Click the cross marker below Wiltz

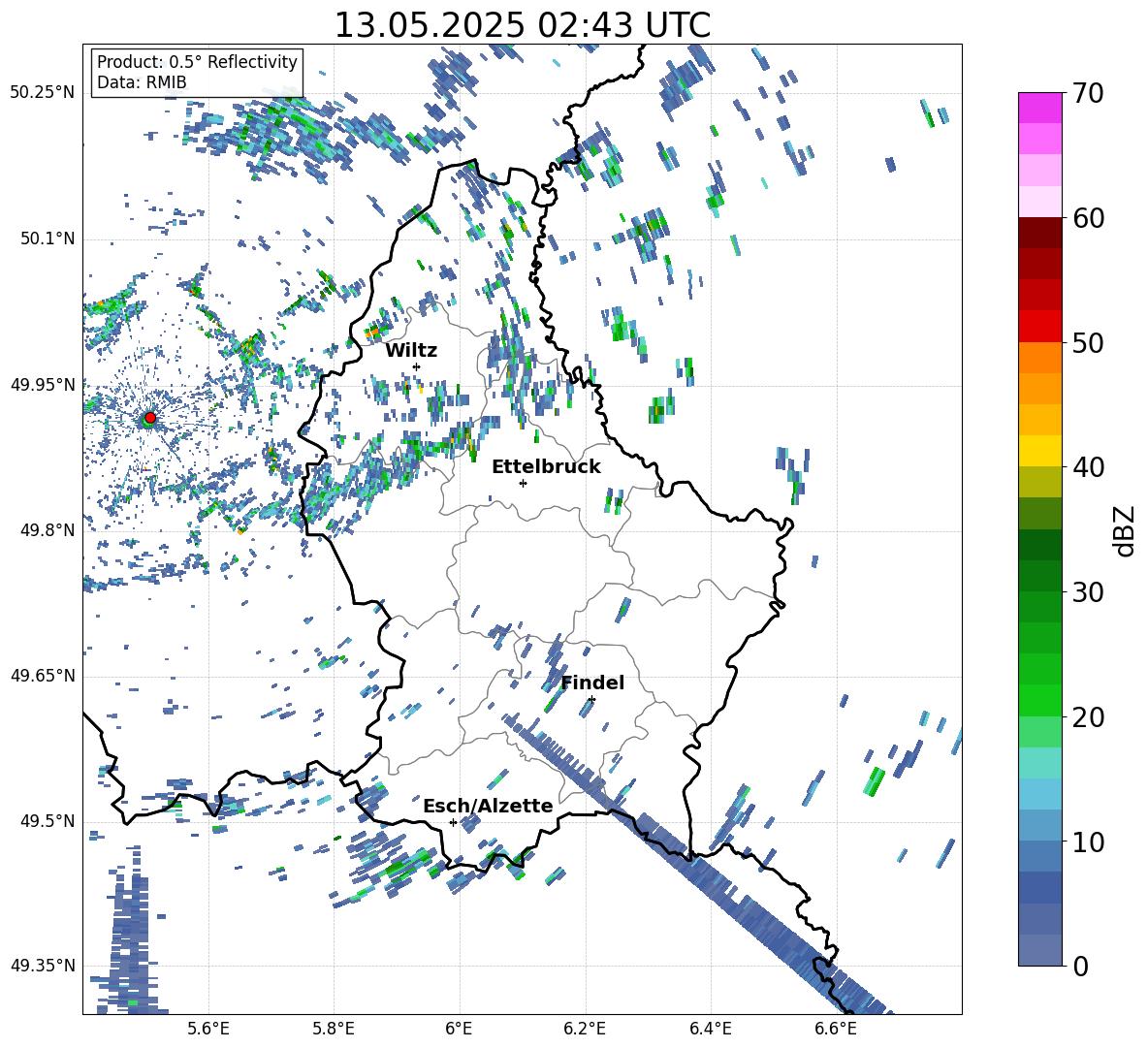[416, 366]
